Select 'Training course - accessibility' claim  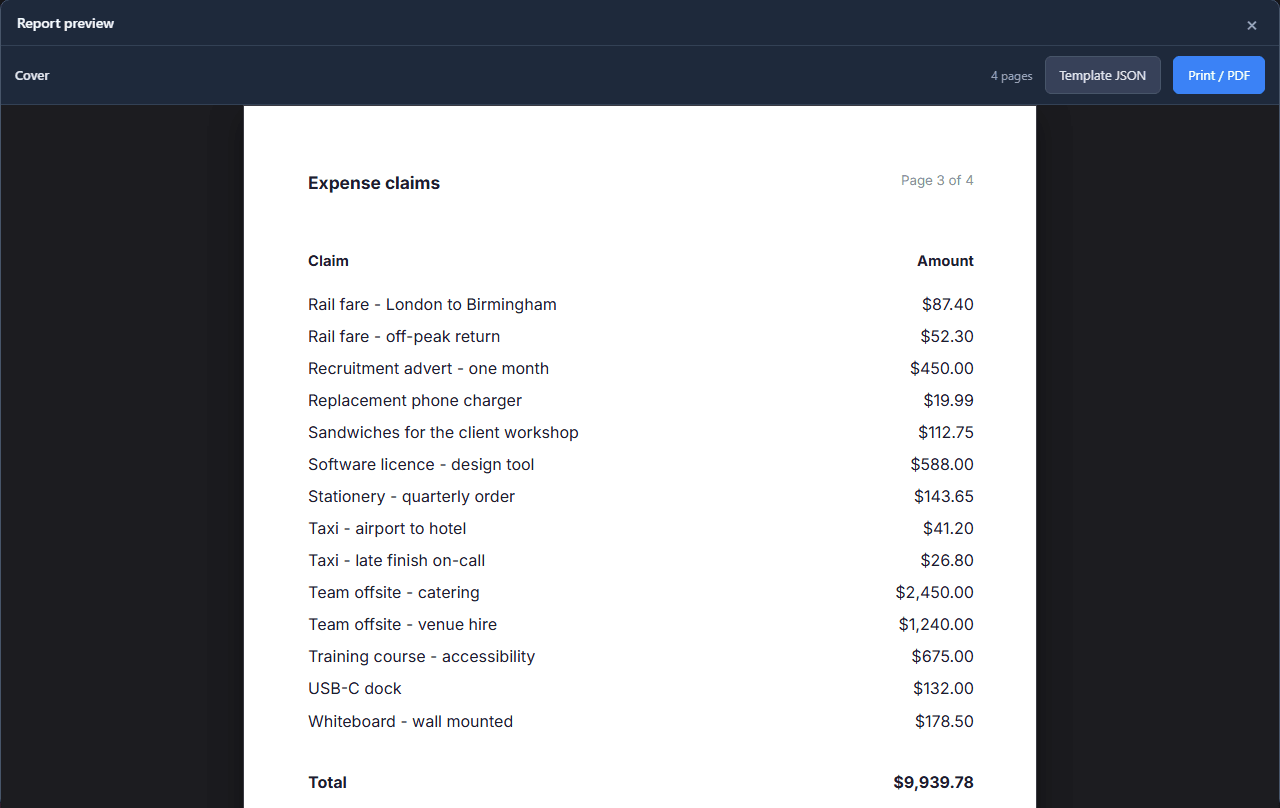coord(421,656)
